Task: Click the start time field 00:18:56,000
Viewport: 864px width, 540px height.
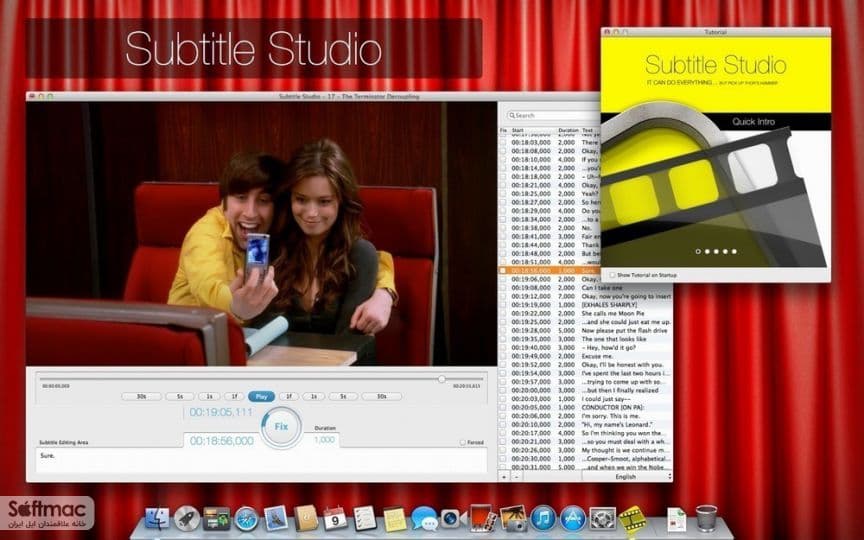Action: pos(222,441)
